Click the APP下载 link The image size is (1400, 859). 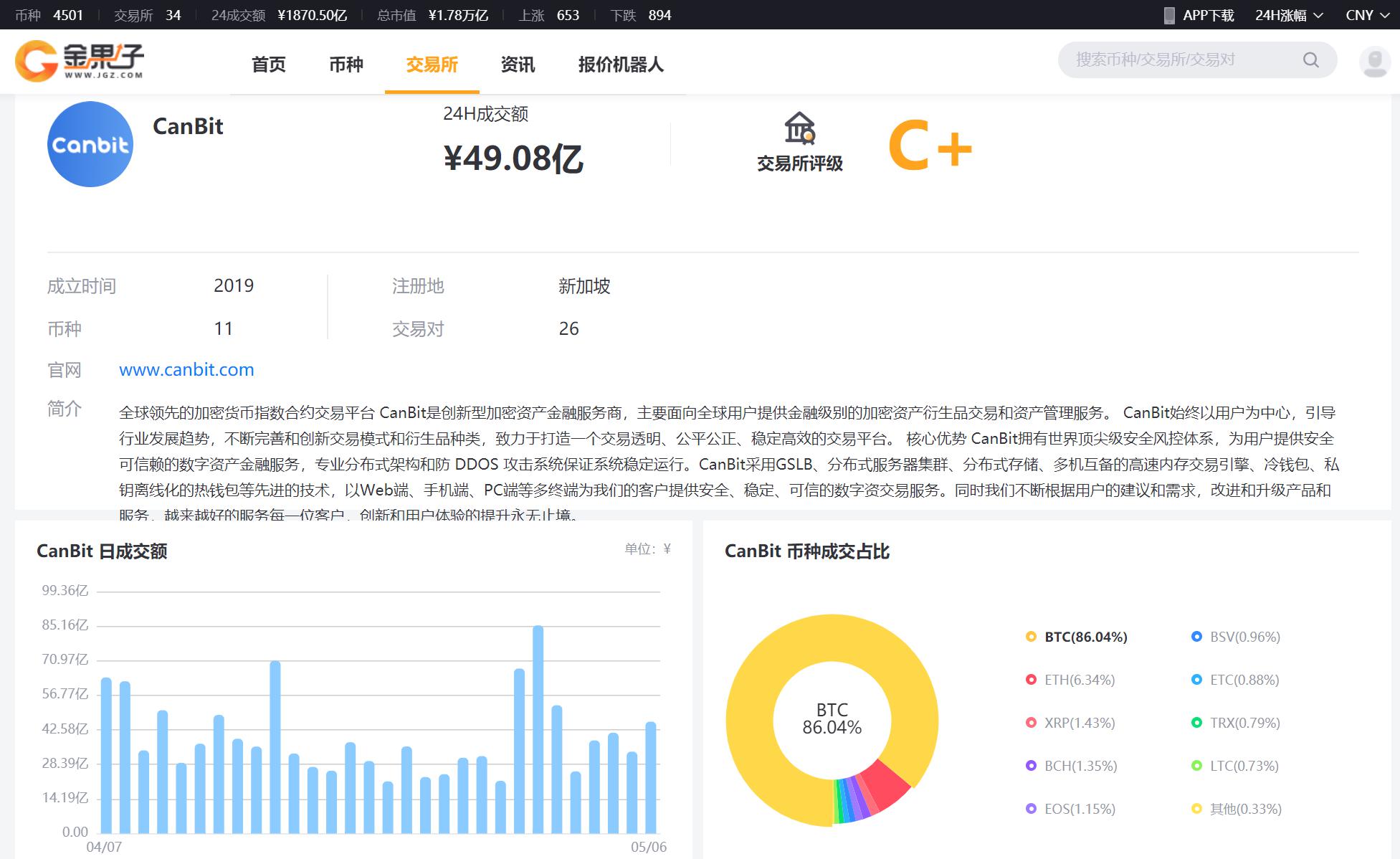(1208, 15)
